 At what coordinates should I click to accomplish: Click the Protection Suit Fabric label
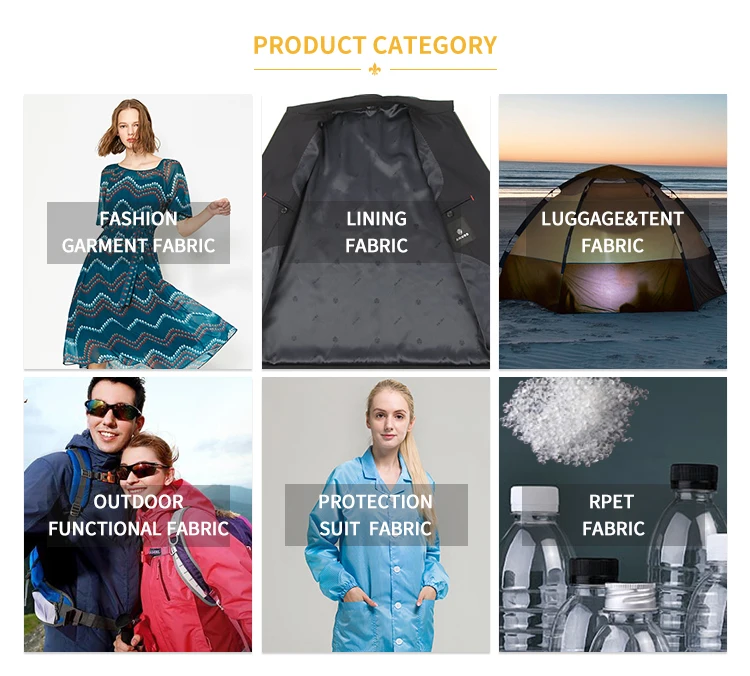click(x=376, y=515)
